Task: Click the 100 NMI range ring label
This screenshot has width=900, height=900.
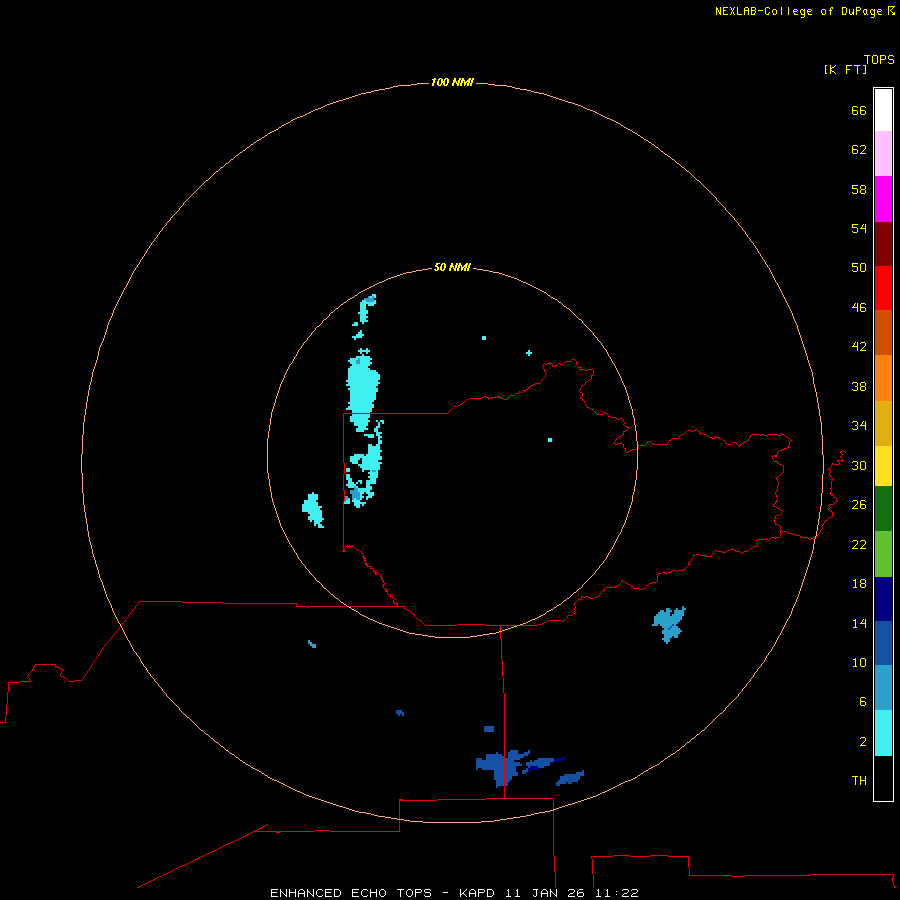Action: click(x=452, y=82)
